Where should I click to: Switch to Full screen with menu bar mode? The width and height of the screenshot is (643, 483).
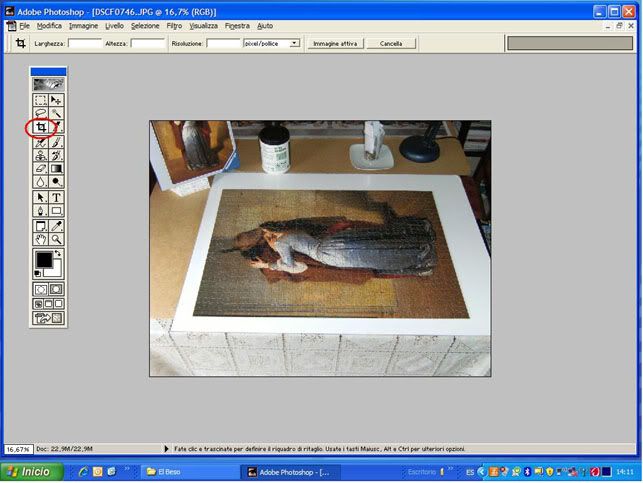coord(48,304)
